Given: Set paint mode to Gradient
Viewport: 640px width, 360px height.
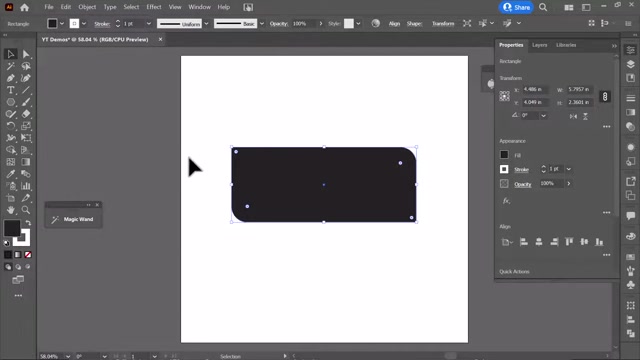Looking at the screenshot, I should click(18, 255).
